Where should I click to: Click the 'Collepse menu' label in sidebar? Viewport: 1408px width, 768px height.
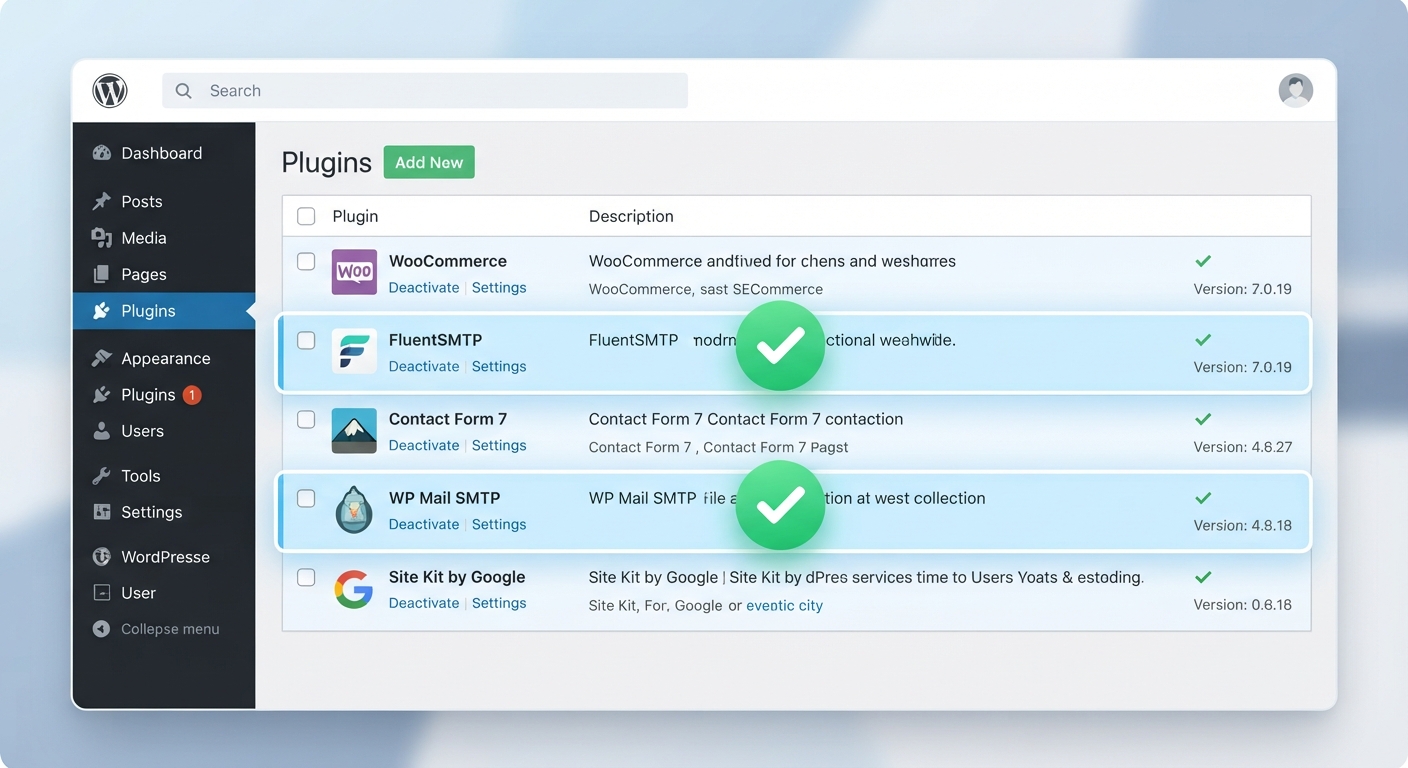170,629
